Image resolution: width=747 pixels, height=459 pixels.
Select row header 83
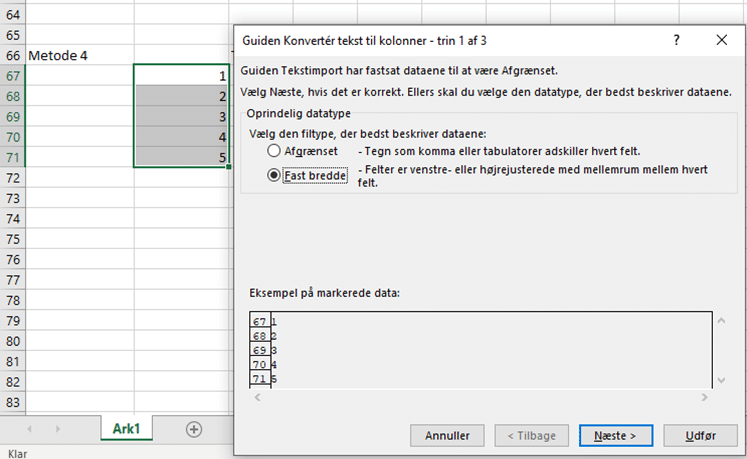12,402
